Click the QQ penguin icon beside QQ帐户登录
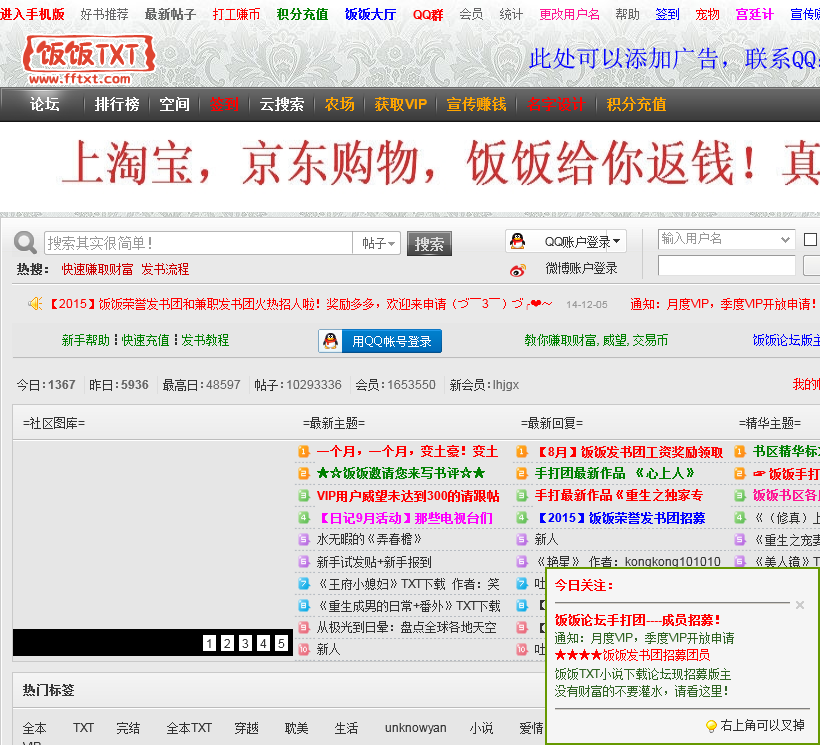The height and width of the screenshot is (745, 820). click(517, 241)
